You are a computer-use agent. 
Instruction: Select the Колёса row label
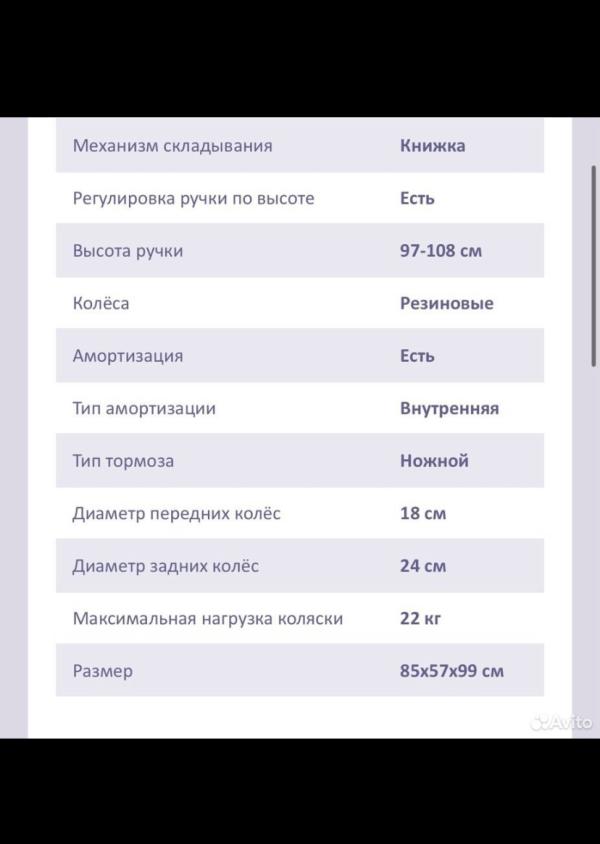click(101, 303)
